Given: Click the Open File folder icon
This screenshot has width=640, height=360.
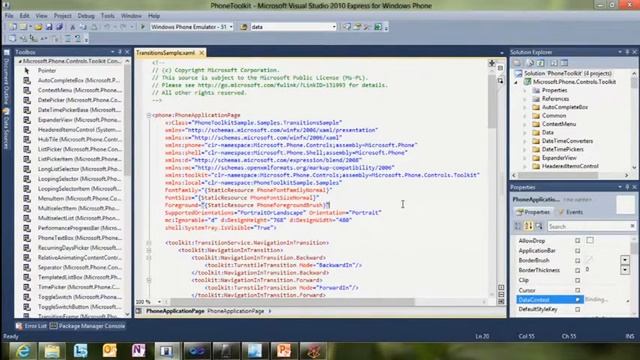Looking at the screenshot, I should tap(38, 27).
